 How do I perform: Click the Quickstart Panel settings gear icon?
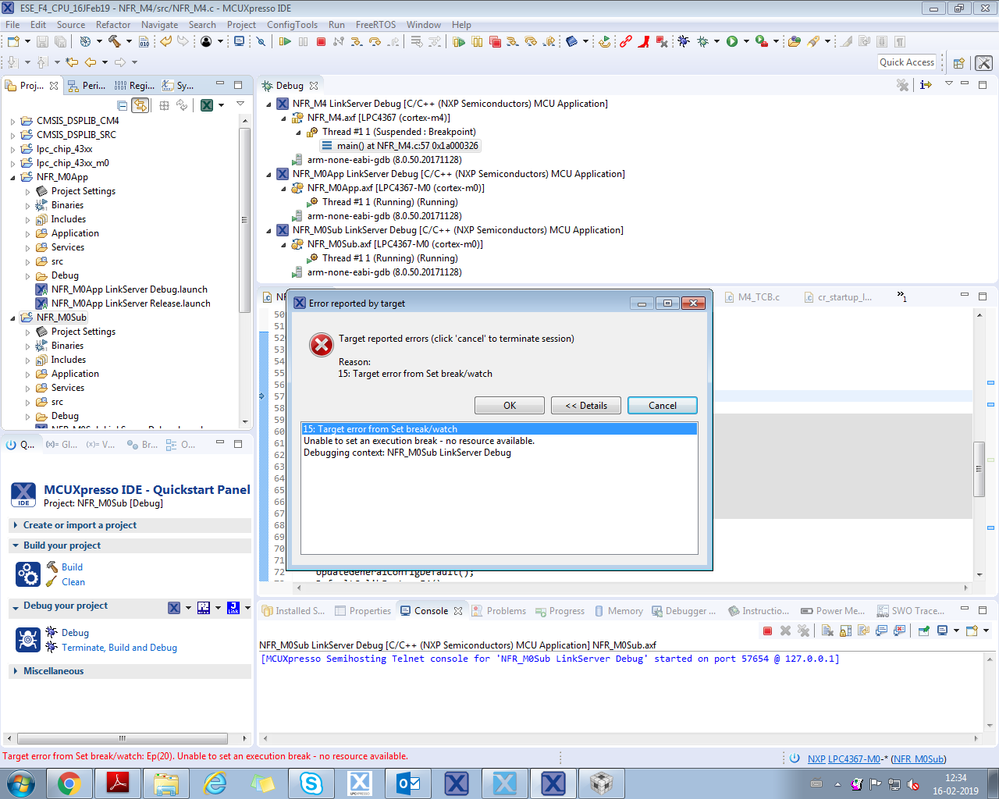pos(28,574)
